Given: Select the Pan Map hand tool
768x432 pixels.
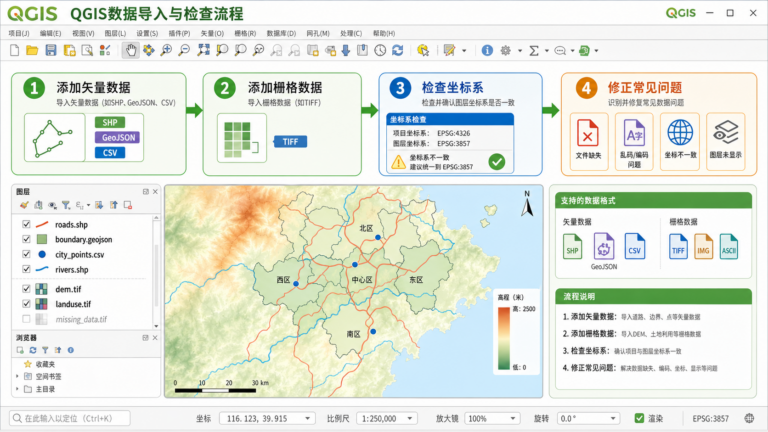Looking at the screenshot, I should tap(131, 50).
